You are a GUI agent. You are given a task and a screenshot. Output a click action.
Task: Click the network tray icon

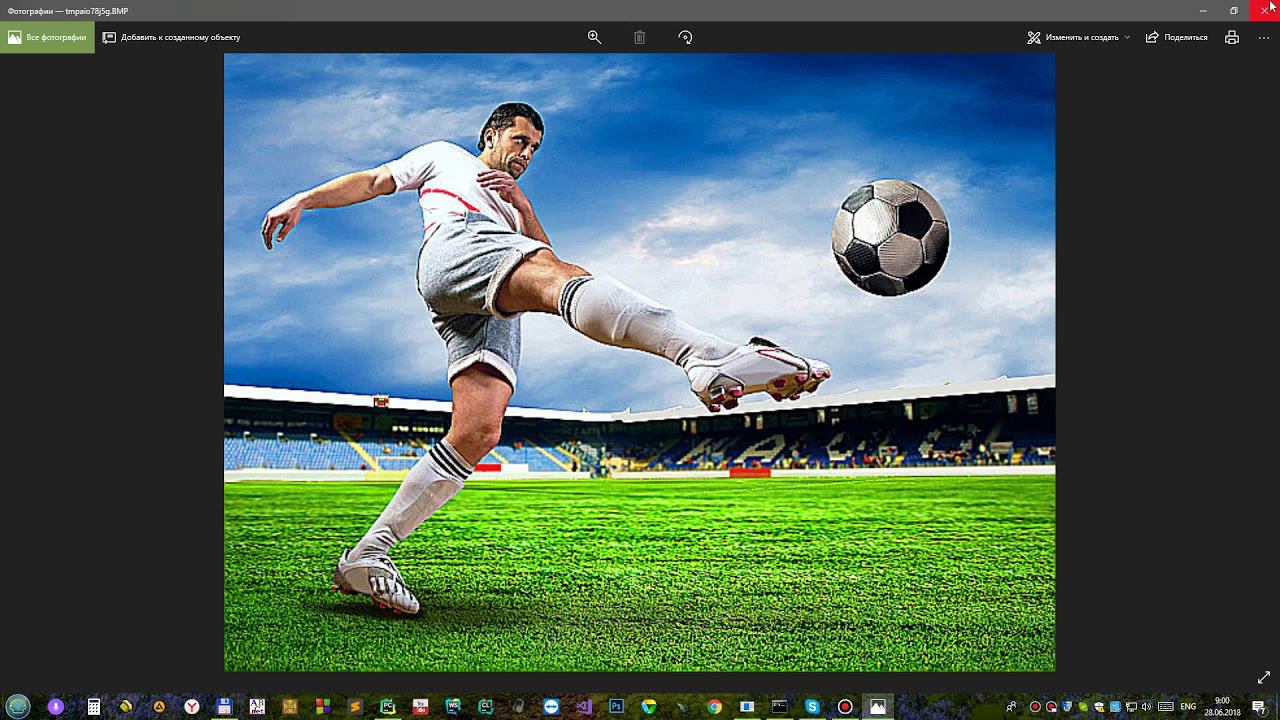[x=1132, y=707]
